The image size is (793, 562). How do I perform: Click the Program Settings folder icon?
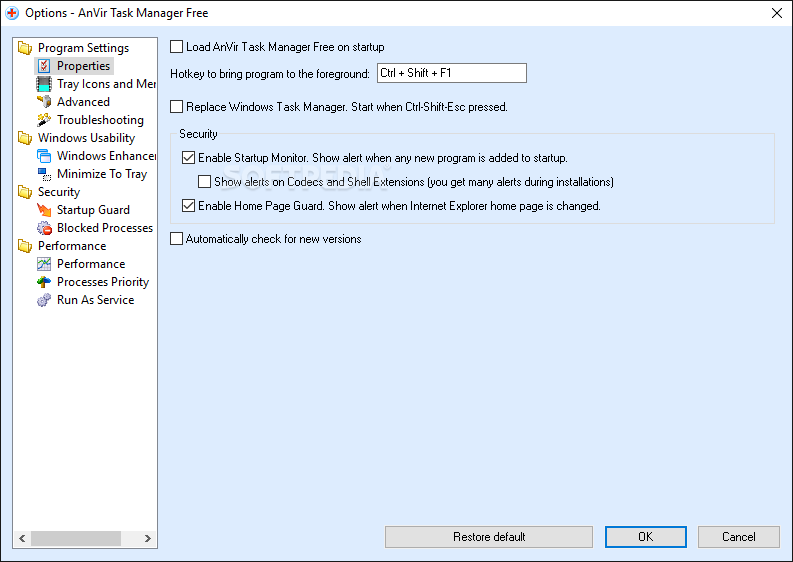point(25,48)
